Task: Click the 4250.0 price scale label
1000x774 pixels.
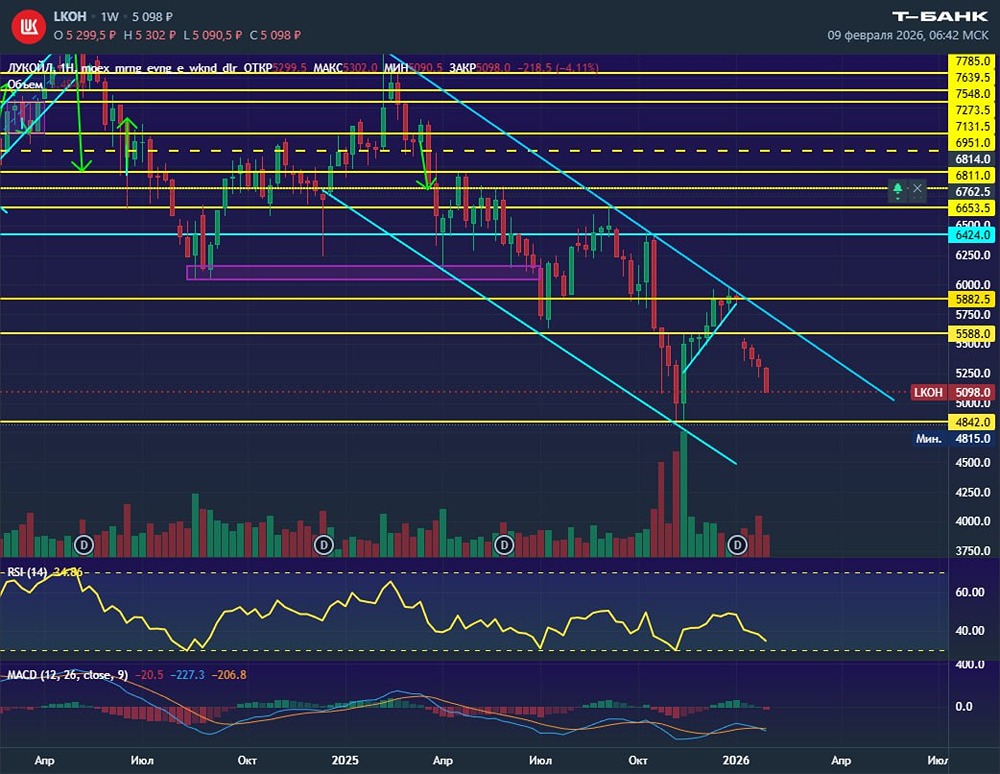Action: [x=973, y=492]
